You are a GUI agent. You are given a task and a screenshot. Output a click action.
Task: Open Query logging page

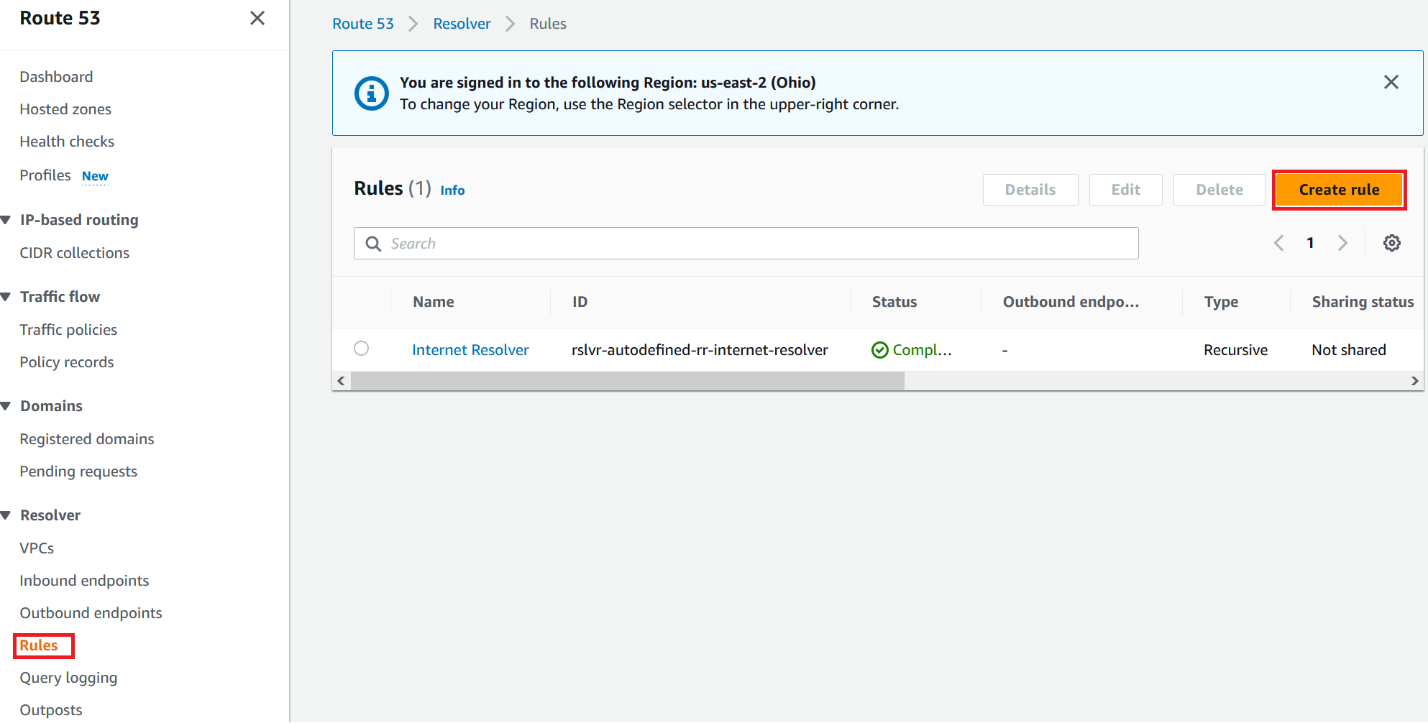pos(69,678)
